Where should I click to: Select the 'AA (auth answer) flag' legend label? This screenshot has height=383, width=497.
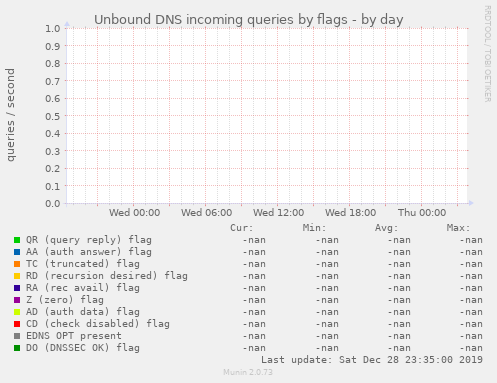coord(89,252)
